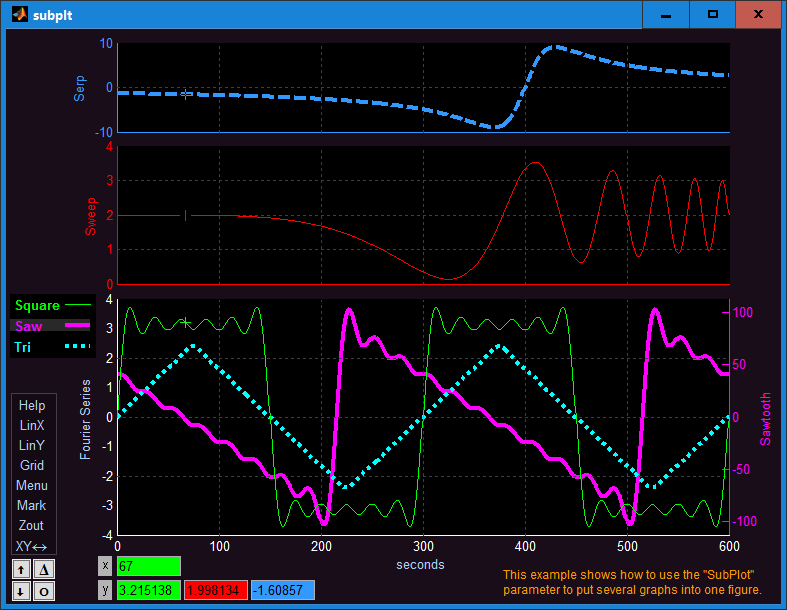Click the down arrow cursor button
787x610 pixels.
pyautogui.click(x=21, y=591)
